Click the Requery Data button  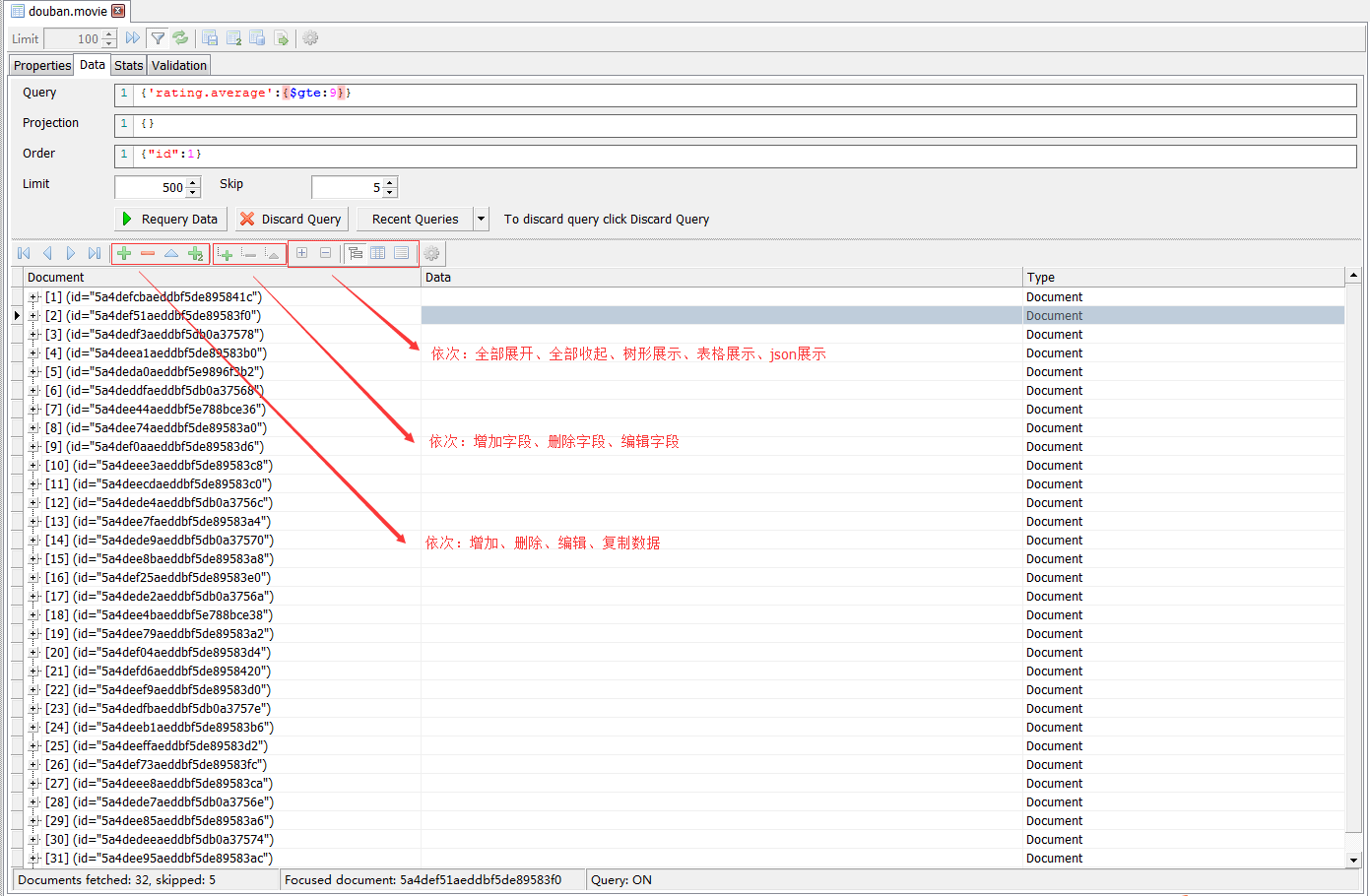pos(169,219)
